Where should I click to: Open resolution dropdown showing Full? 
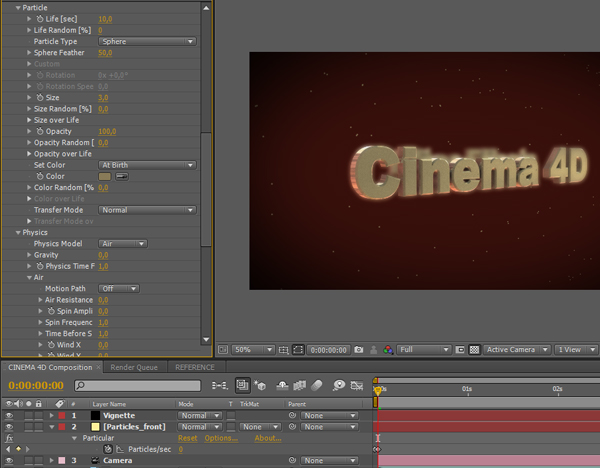click(x=424, y=350)
